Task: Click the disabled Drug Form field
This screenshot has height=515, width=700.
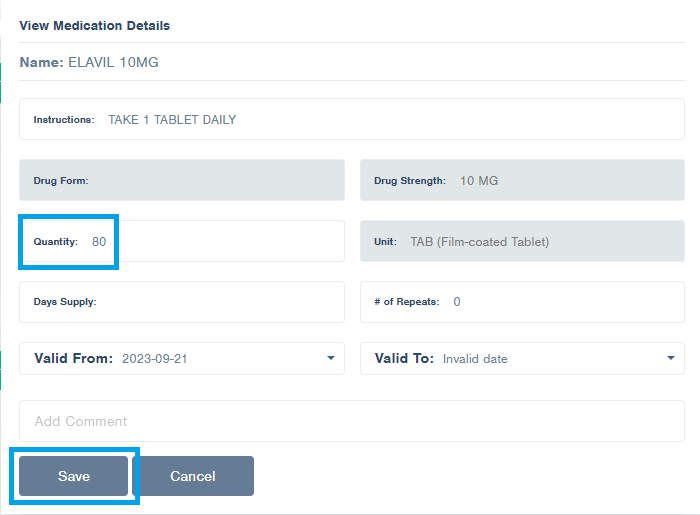Action: click(182, 181)
